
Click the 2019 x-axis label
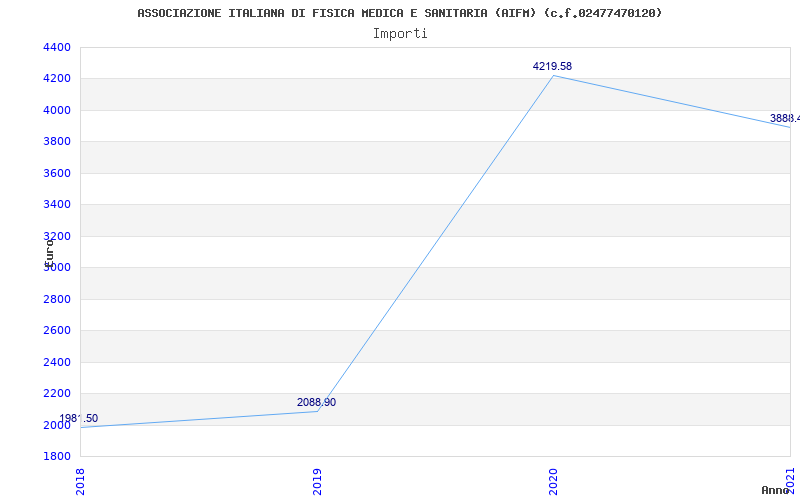click(317, 482)
